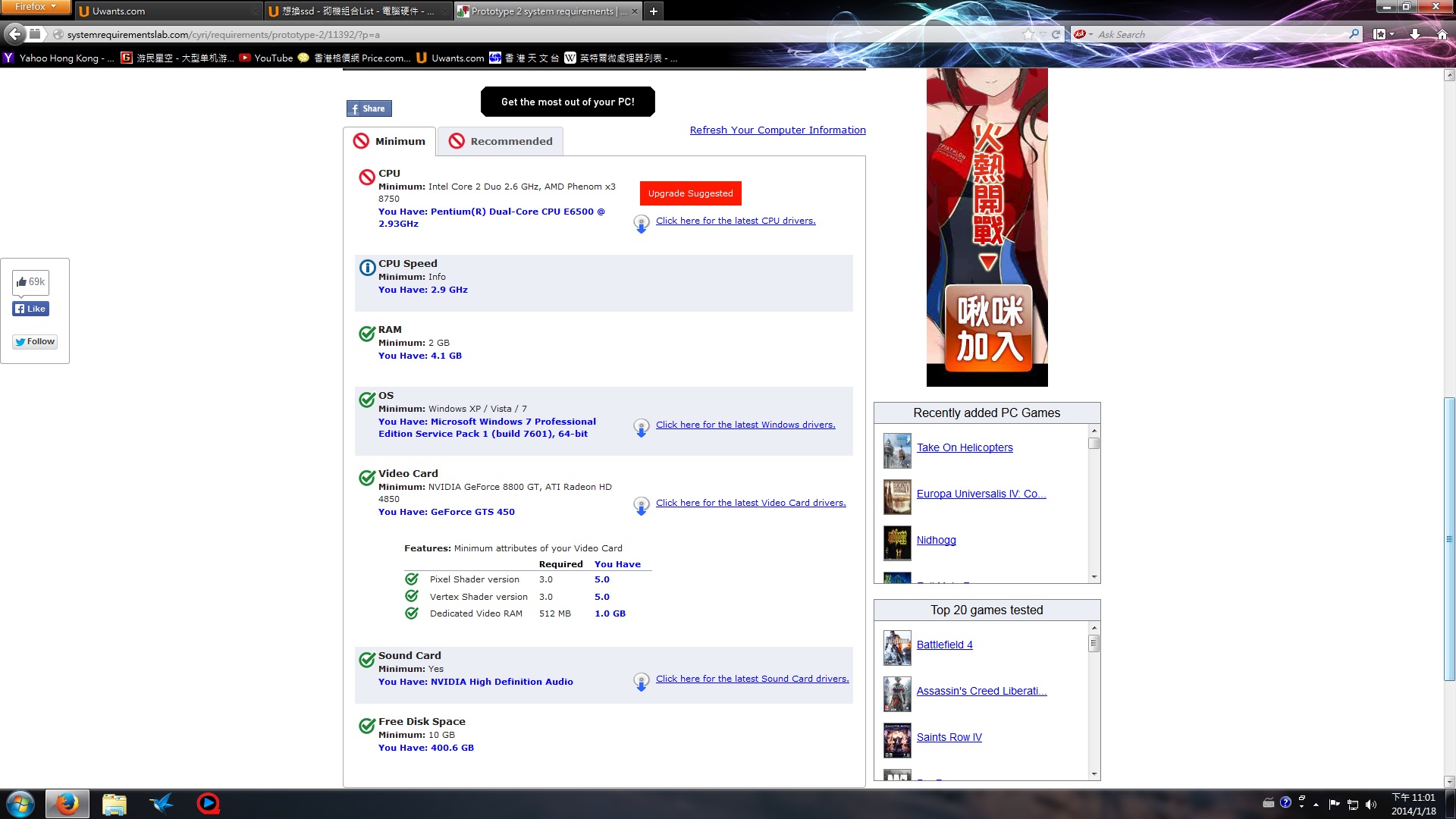The height and width of the screenshot is (819, 1456).
Task: Open the Assassin's Creed Liberation link
Action: [981, 691]
